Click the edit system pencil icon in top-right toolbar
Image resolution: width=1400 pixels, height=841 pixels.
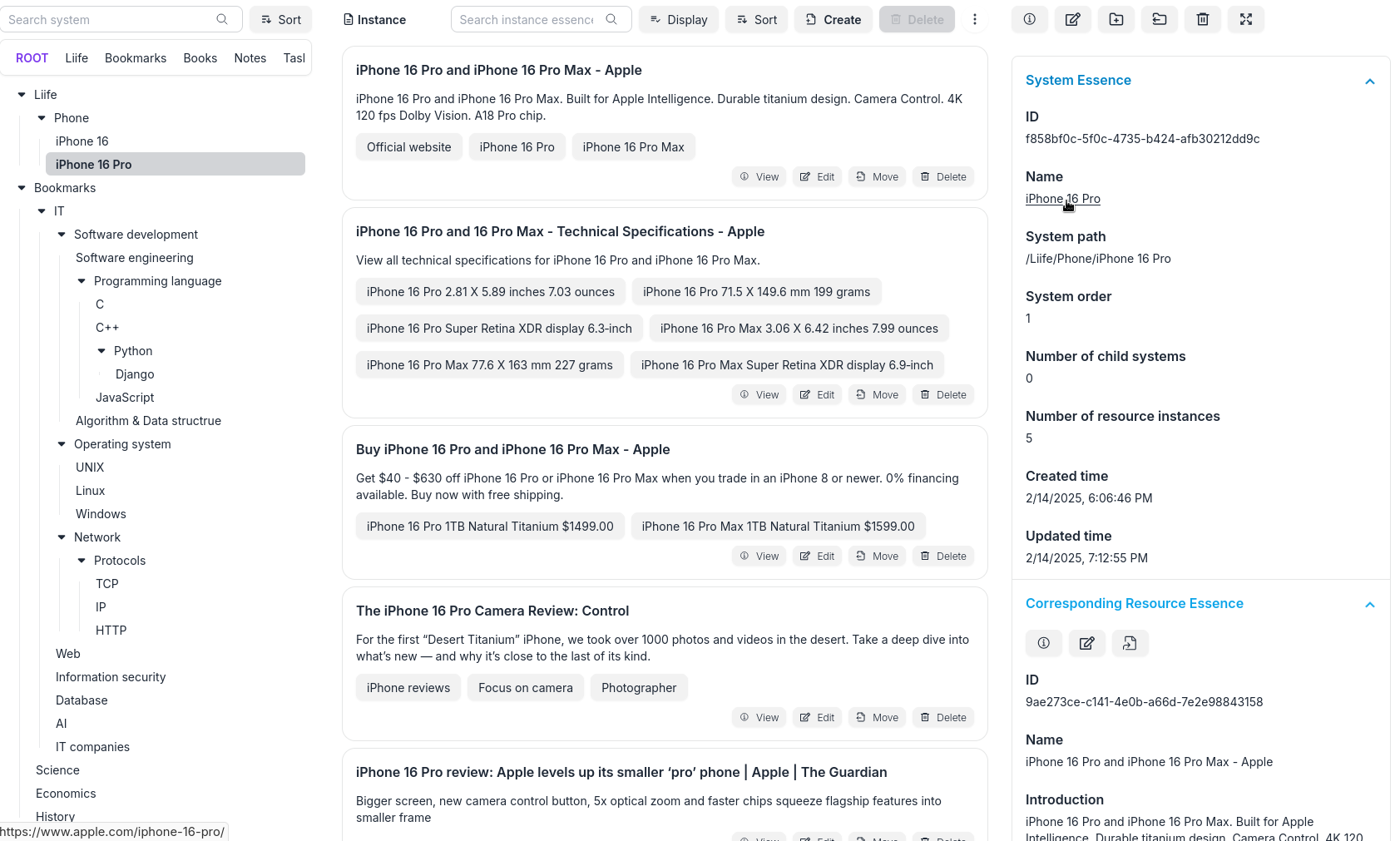1073,19
